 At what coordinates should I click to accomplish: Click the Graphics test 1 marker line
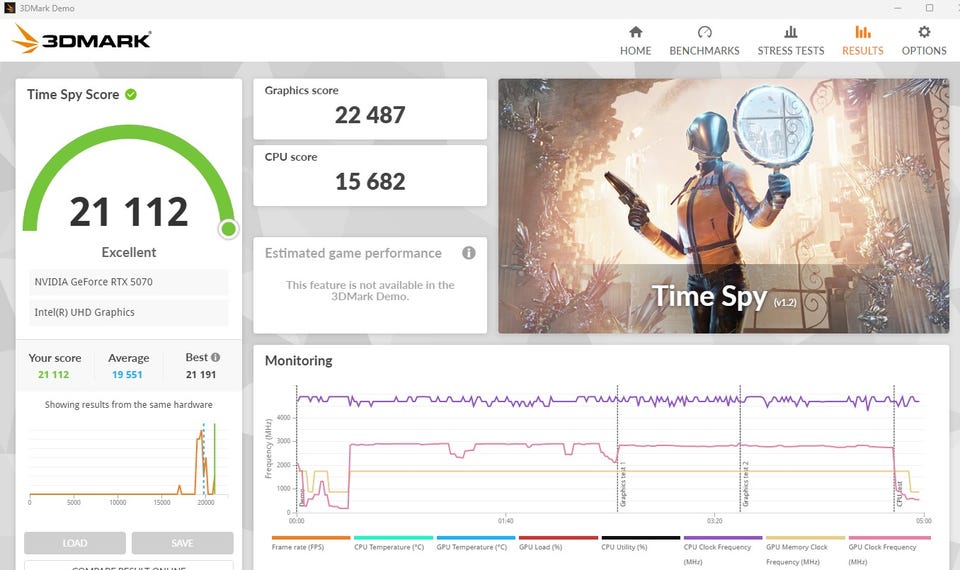617,448
